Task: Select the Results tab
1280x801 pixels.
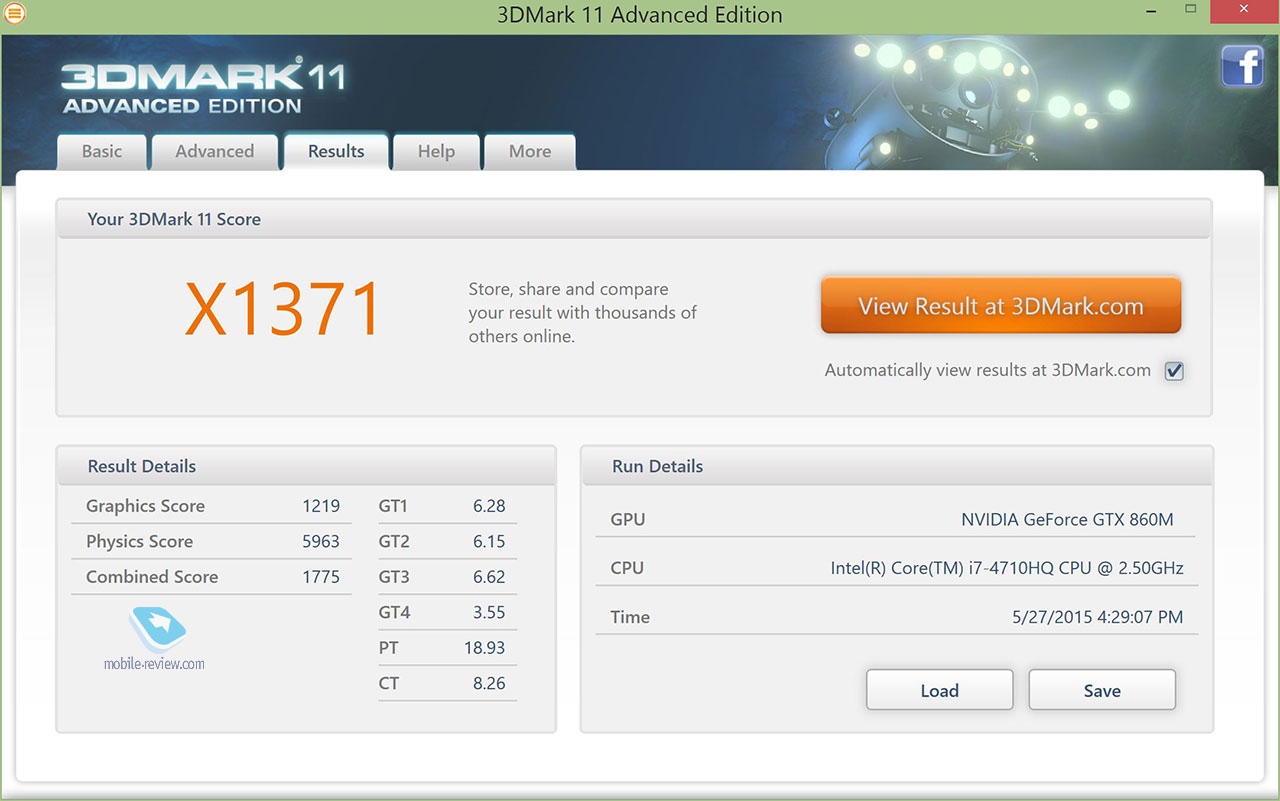Action: pos(336,151)
